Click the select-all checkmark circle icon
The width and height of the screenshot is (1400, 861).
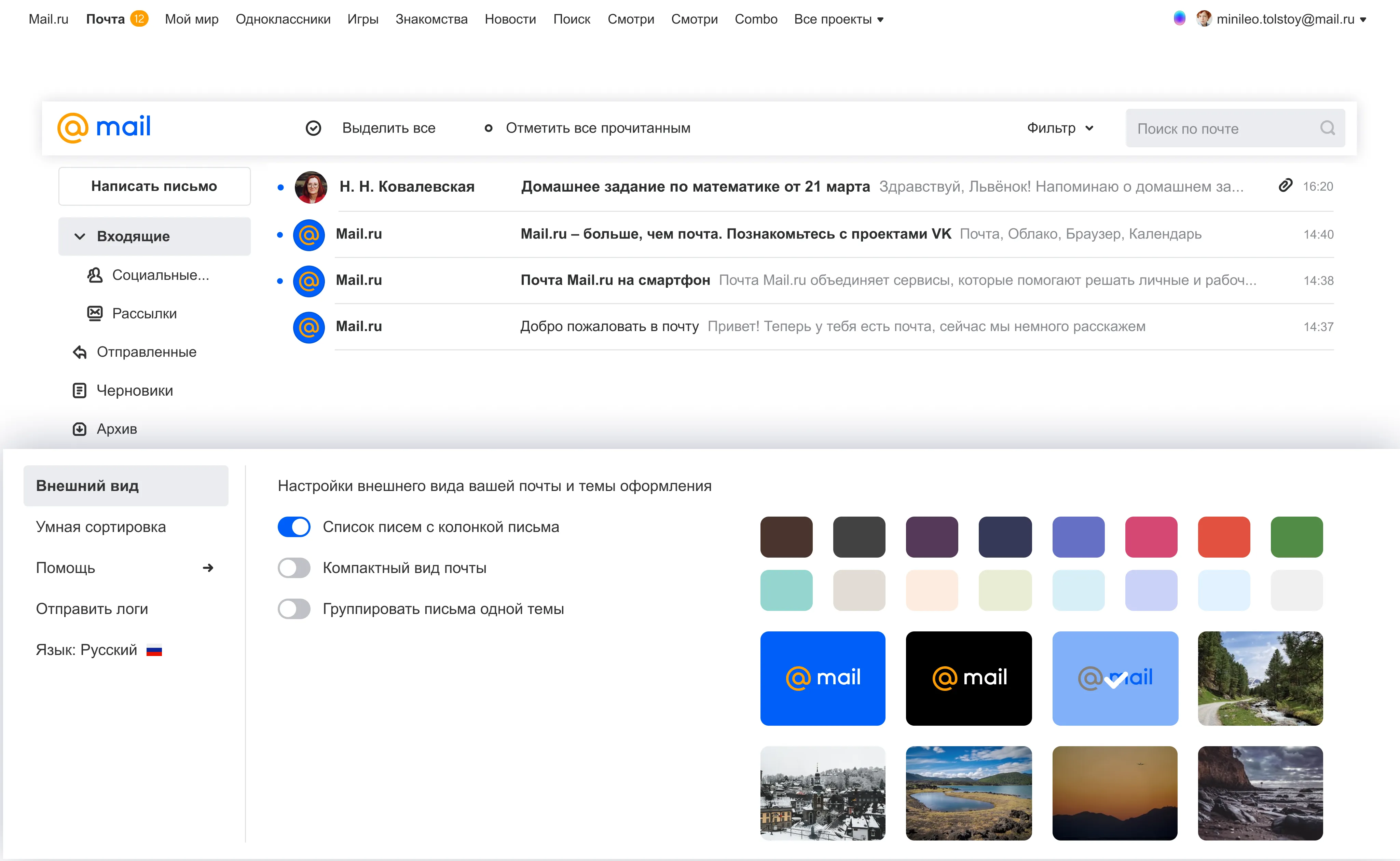click(x=313, y=128)
